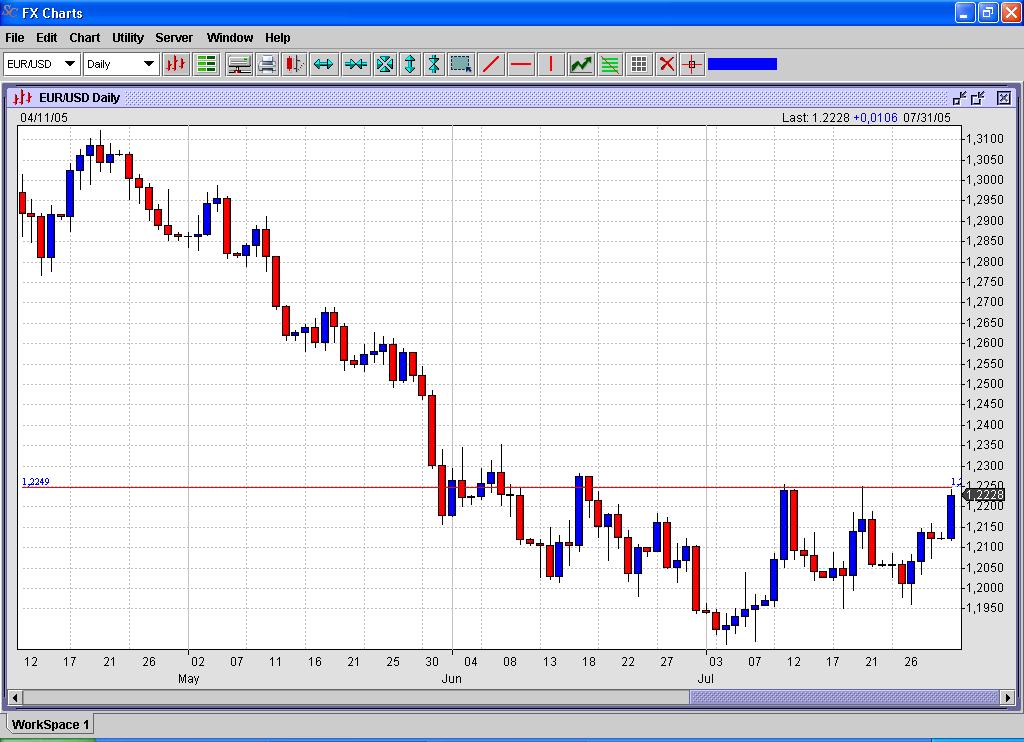Click the dashed rectangle zoom-area tool

(460, 64)
